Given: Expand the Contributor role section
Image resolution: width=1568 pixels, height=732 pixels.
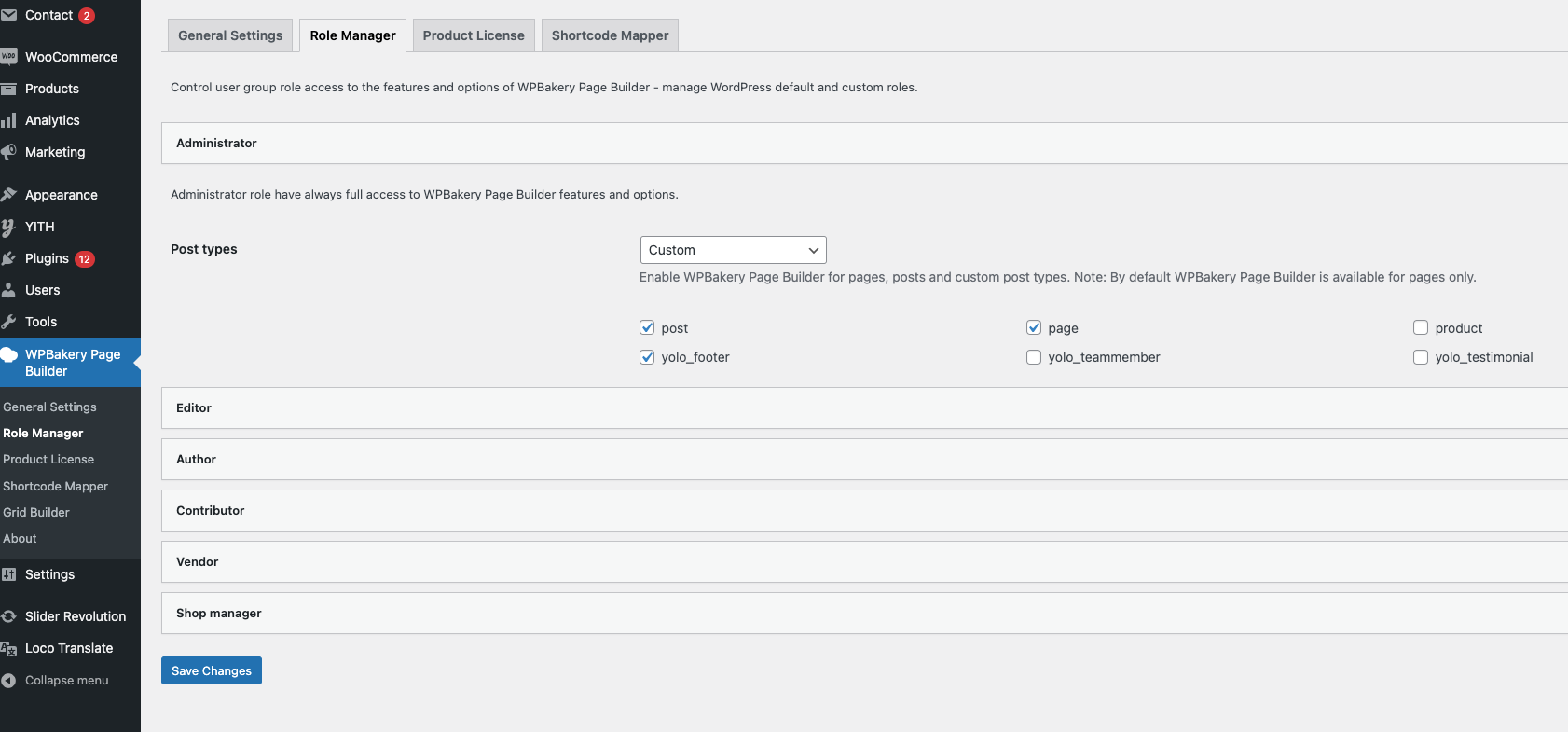Looking at the screenshot, I should tap(864, 510).
